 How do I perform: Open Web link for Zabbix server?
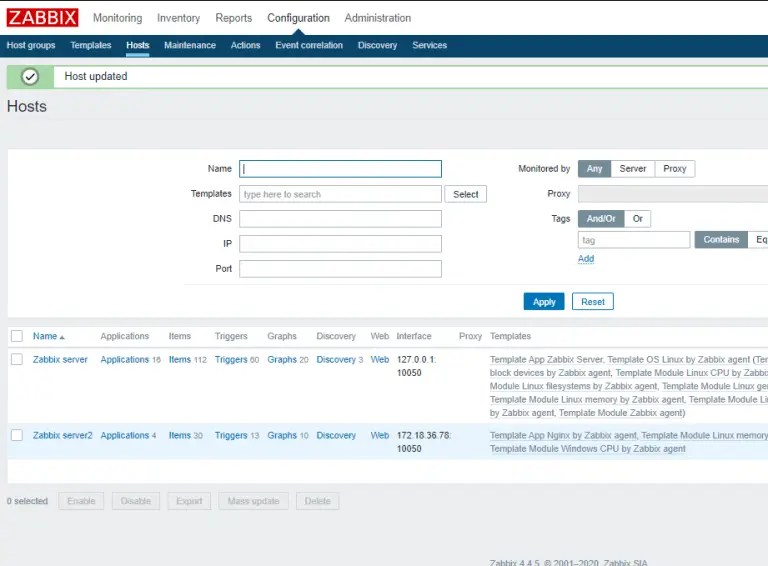click(x=380, y=359)
